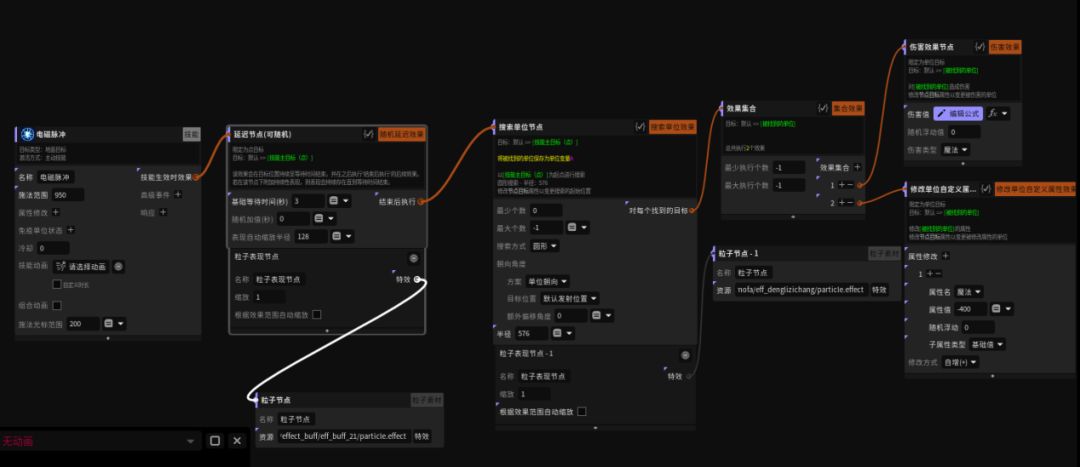
Task: Click the 特效 button beside eff_denglizichang resource
Action: 880,290
